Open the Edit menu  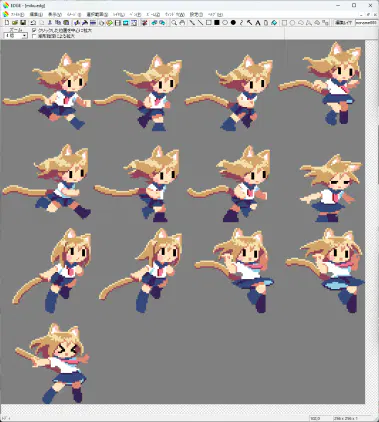coord(36,14)
